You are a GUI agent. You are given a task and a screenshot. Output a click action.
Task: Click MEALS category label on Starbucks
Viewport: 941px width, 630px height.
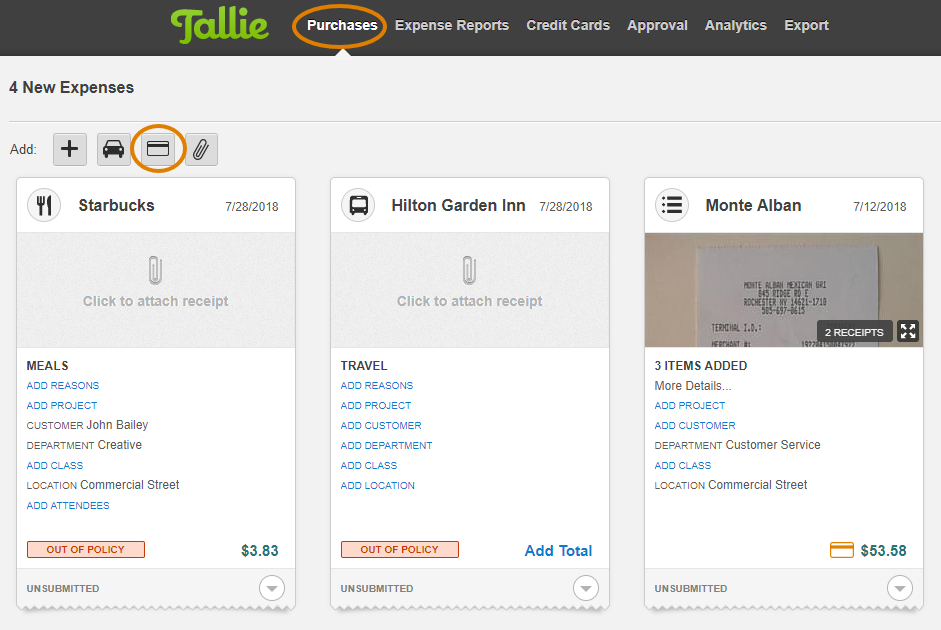pos(47,365)
